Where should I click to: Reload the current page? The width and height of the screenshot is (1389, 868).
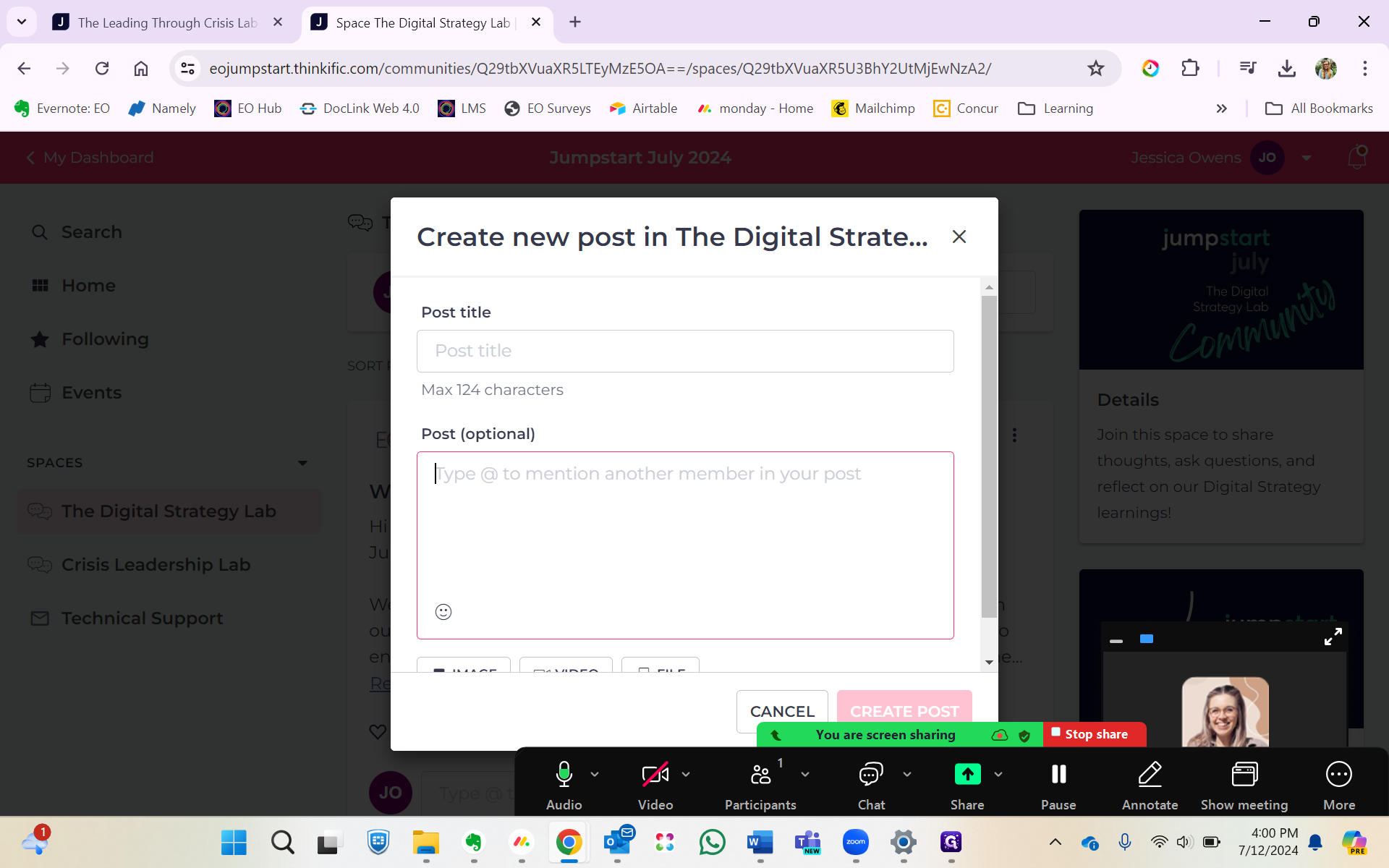coord(102,68)
